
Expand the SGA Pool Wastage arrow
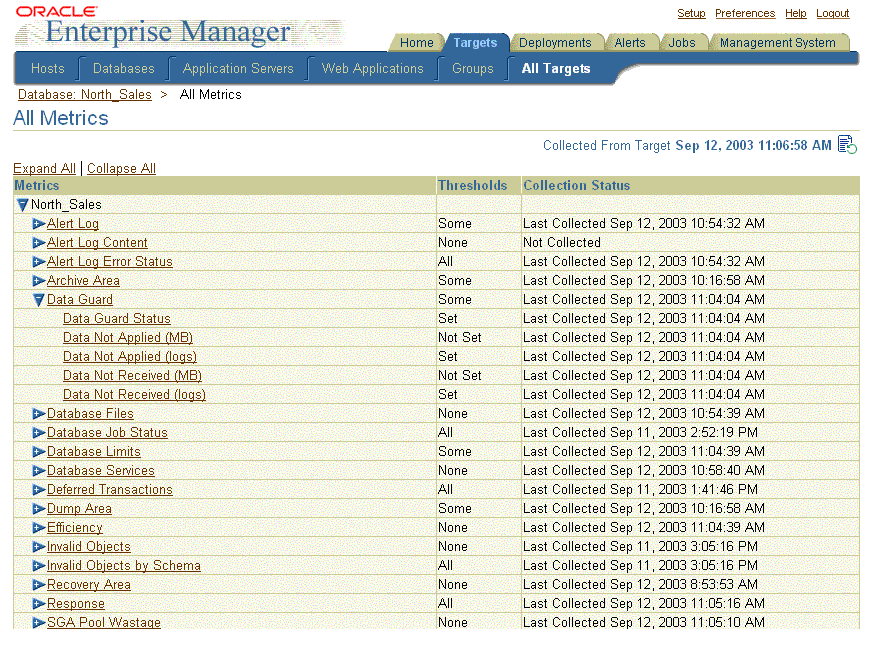point(39,622)
